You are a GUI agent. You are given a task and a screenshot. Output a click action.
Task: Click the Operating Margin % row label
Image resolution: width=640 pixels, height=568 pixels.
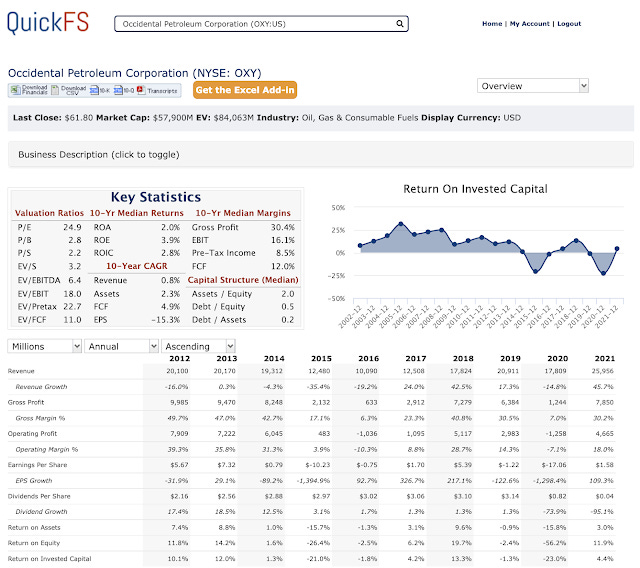click(x=47, y=449)
